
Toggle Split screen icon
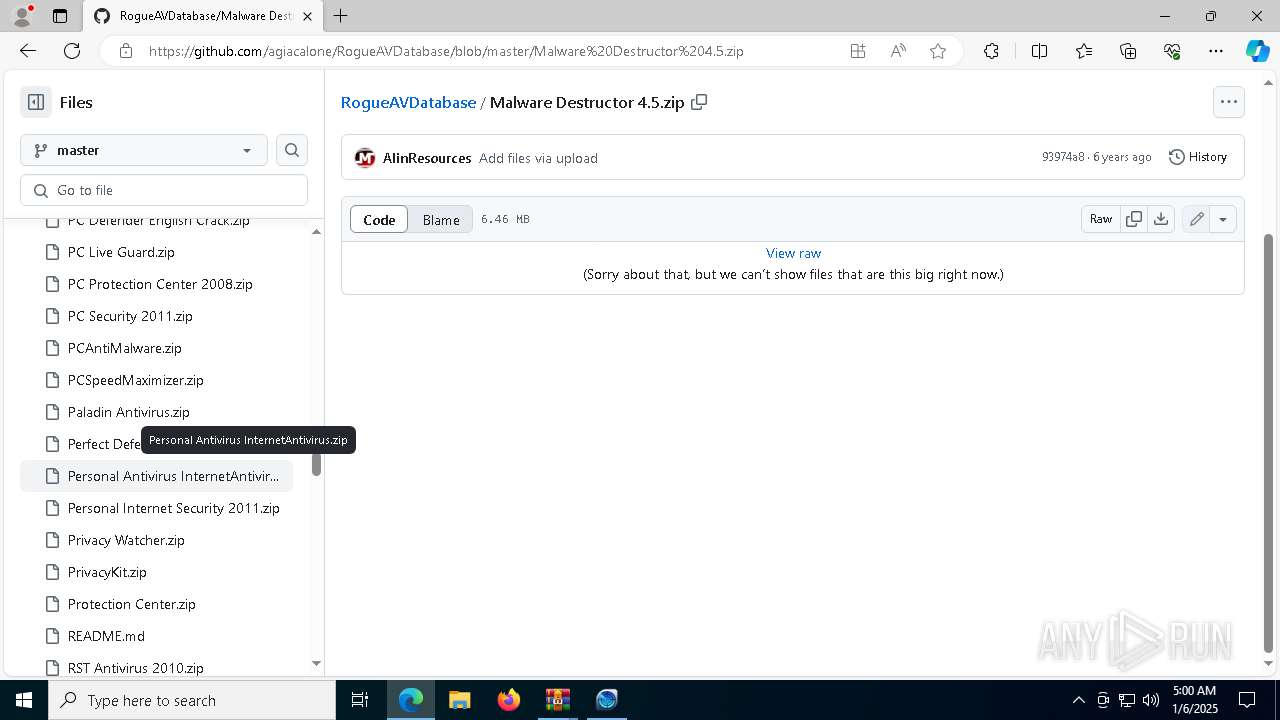click(x=1039, y=51)
